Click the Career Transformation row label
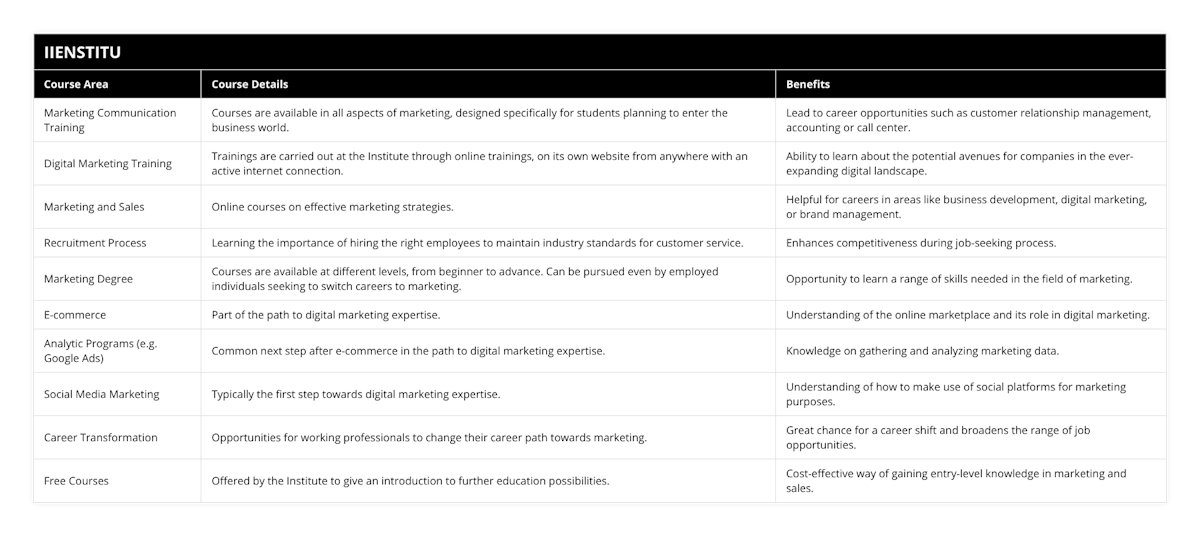The image size is (1200, 536). point(101,438)
